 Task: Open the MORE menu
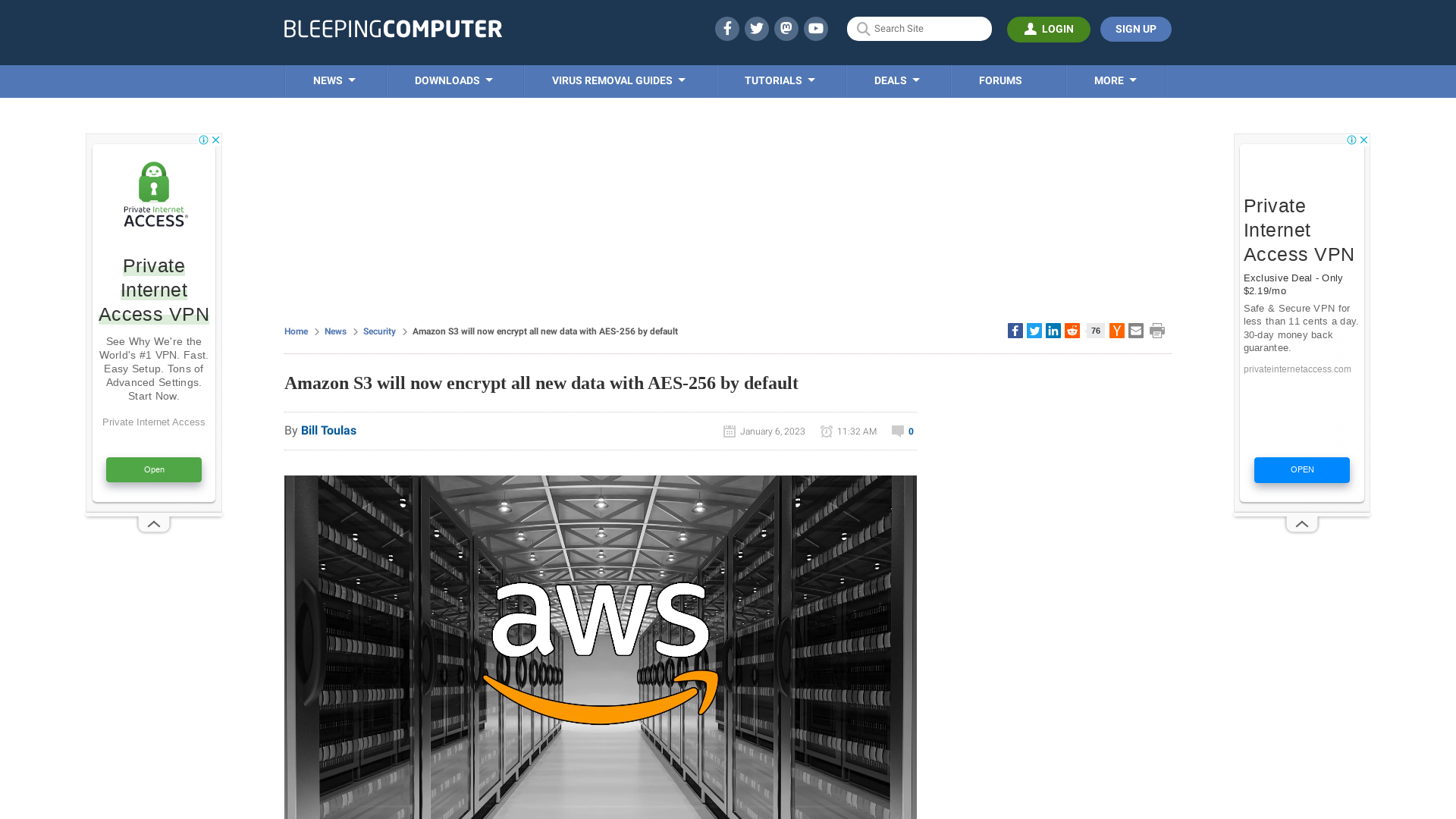tap(1115, 81)
